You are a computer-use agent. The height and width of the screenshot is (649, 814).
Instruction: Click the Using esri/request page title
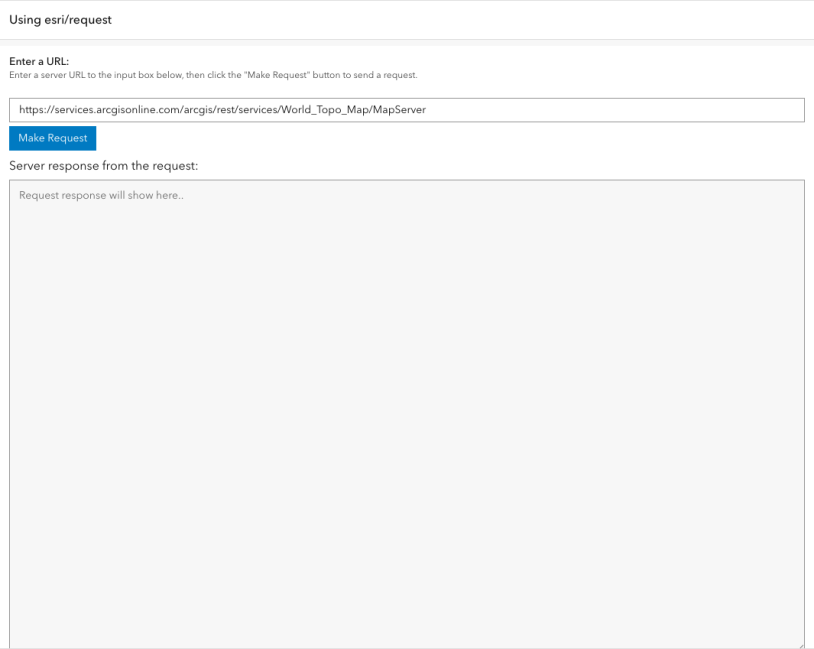[60, 19]
